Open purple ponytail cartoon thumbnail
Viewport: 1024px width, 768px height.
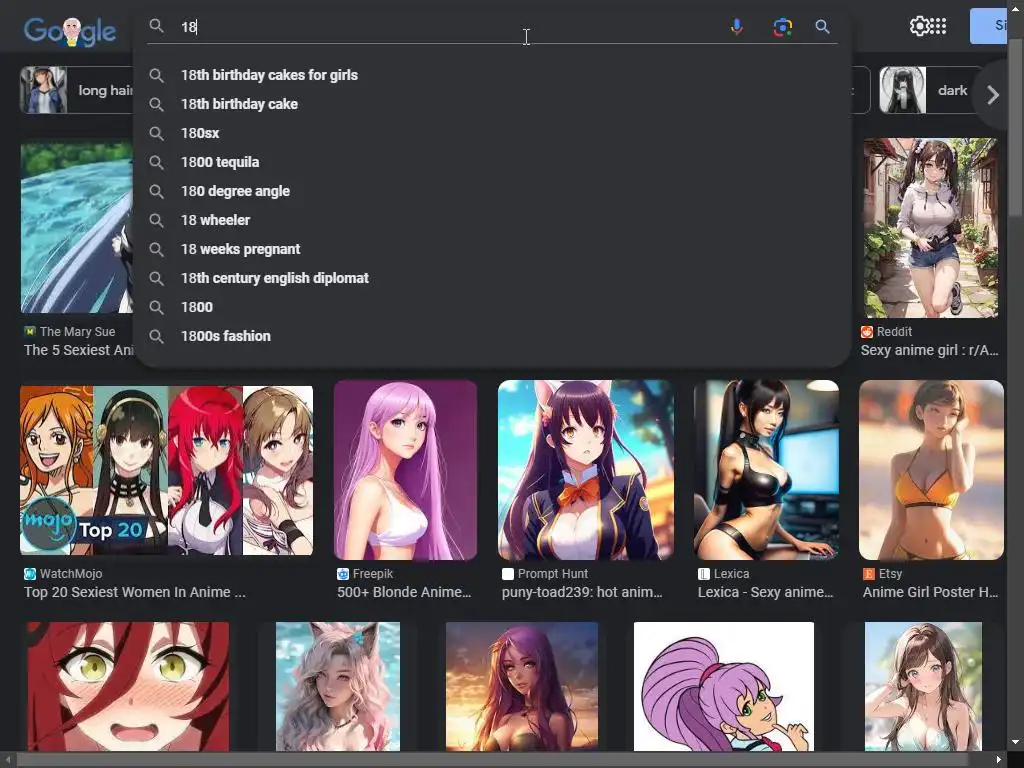(724, 686)
